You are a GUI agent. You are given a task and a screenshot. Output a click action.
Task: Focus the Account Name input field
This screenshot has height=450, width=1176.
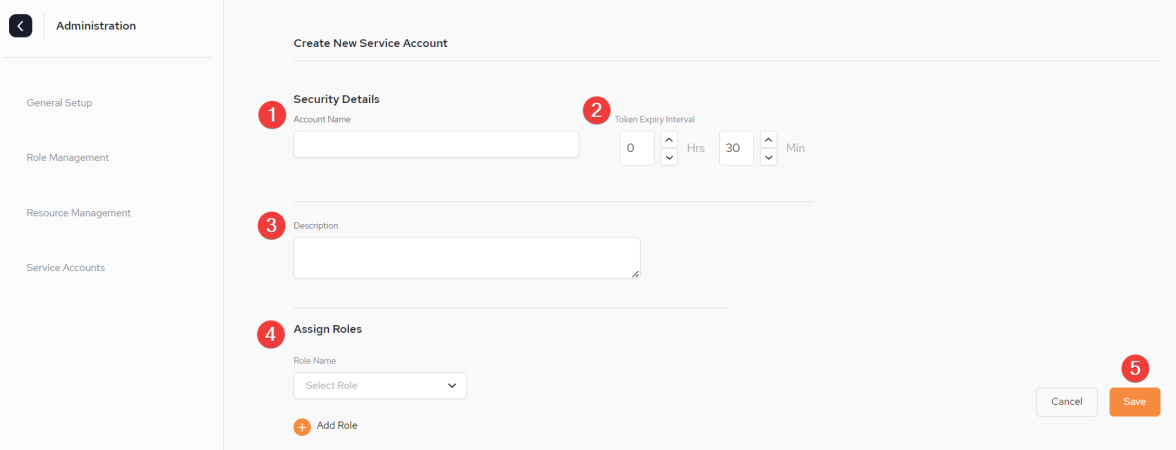coord(436,144)
